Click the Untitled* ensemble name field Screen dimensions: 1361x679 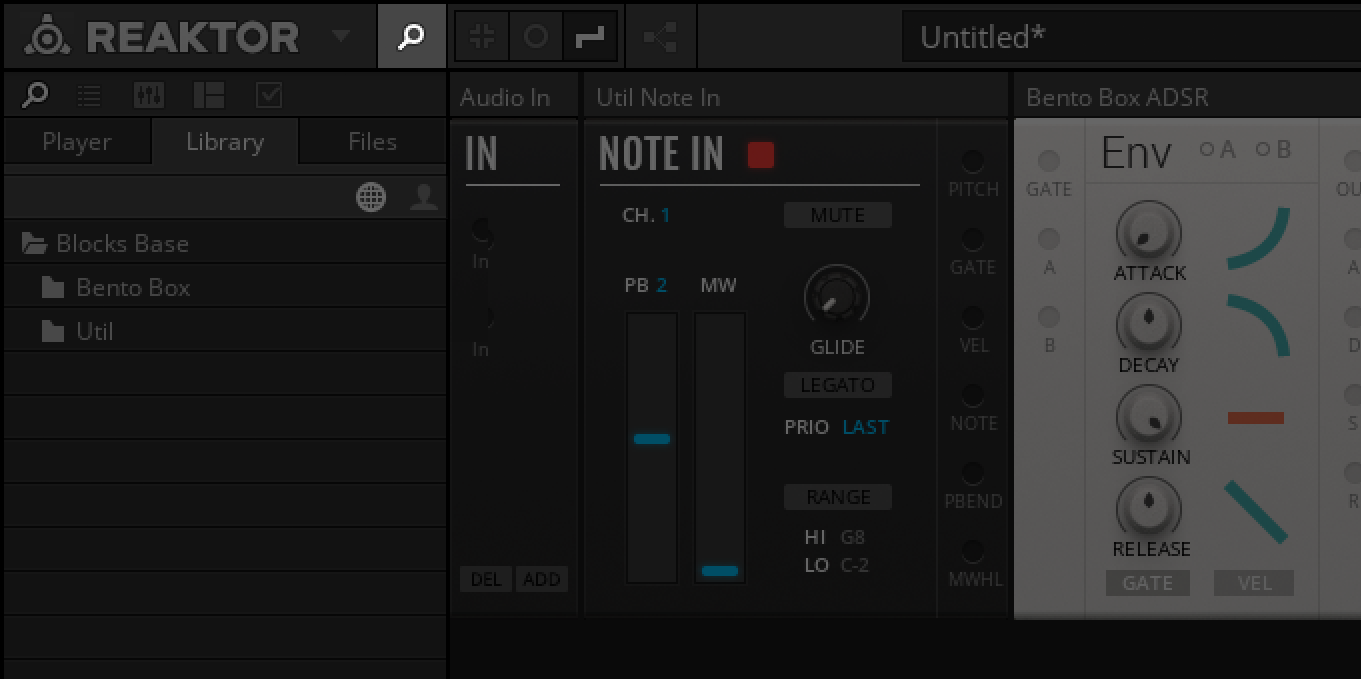click(x=1131, y=37)
